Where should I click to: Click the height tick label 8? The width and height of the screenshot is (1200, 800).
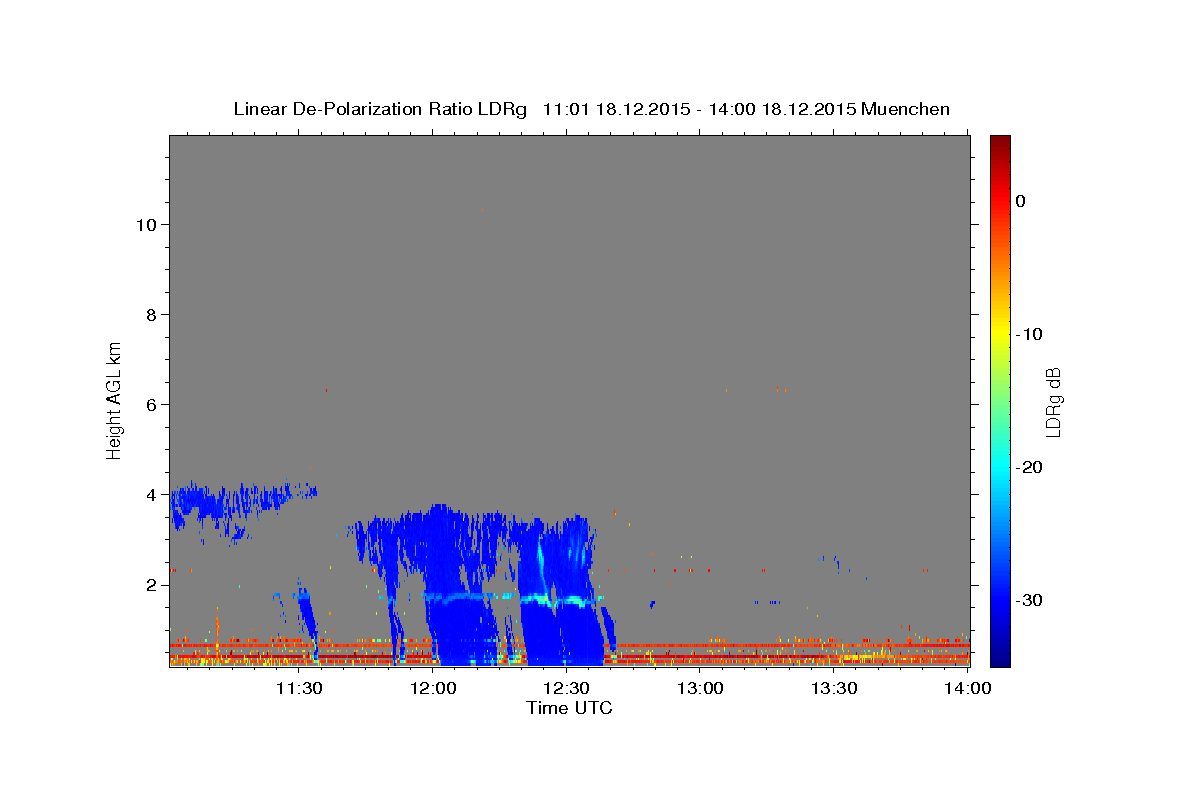click(x=150, y=315)
